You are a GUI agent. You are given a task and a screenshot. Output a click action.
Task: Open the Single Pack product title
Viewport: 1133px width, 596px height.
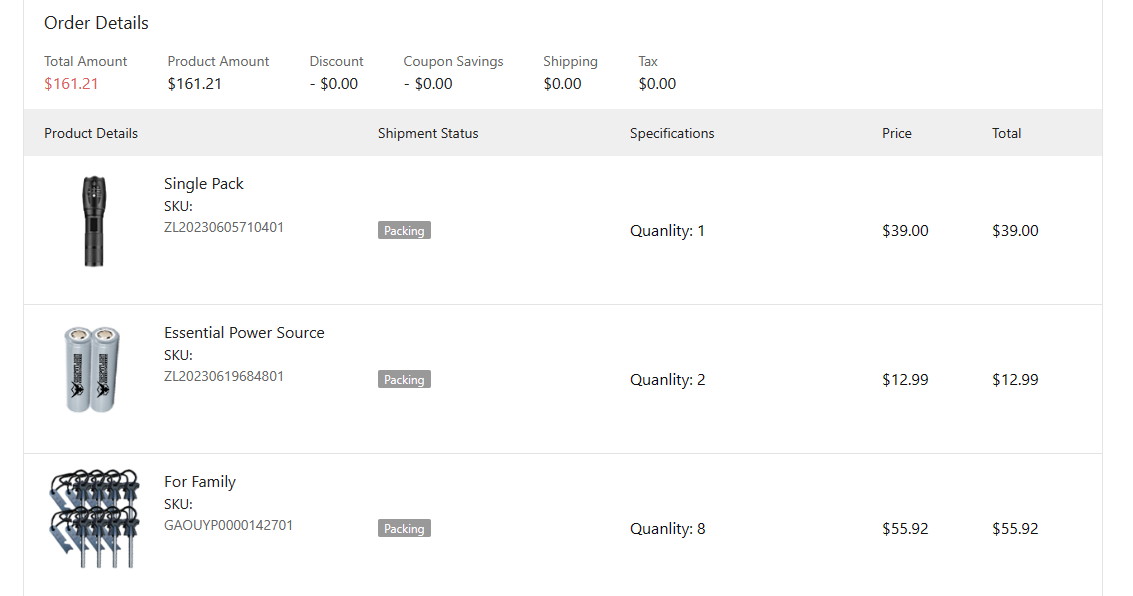point(204,184)
